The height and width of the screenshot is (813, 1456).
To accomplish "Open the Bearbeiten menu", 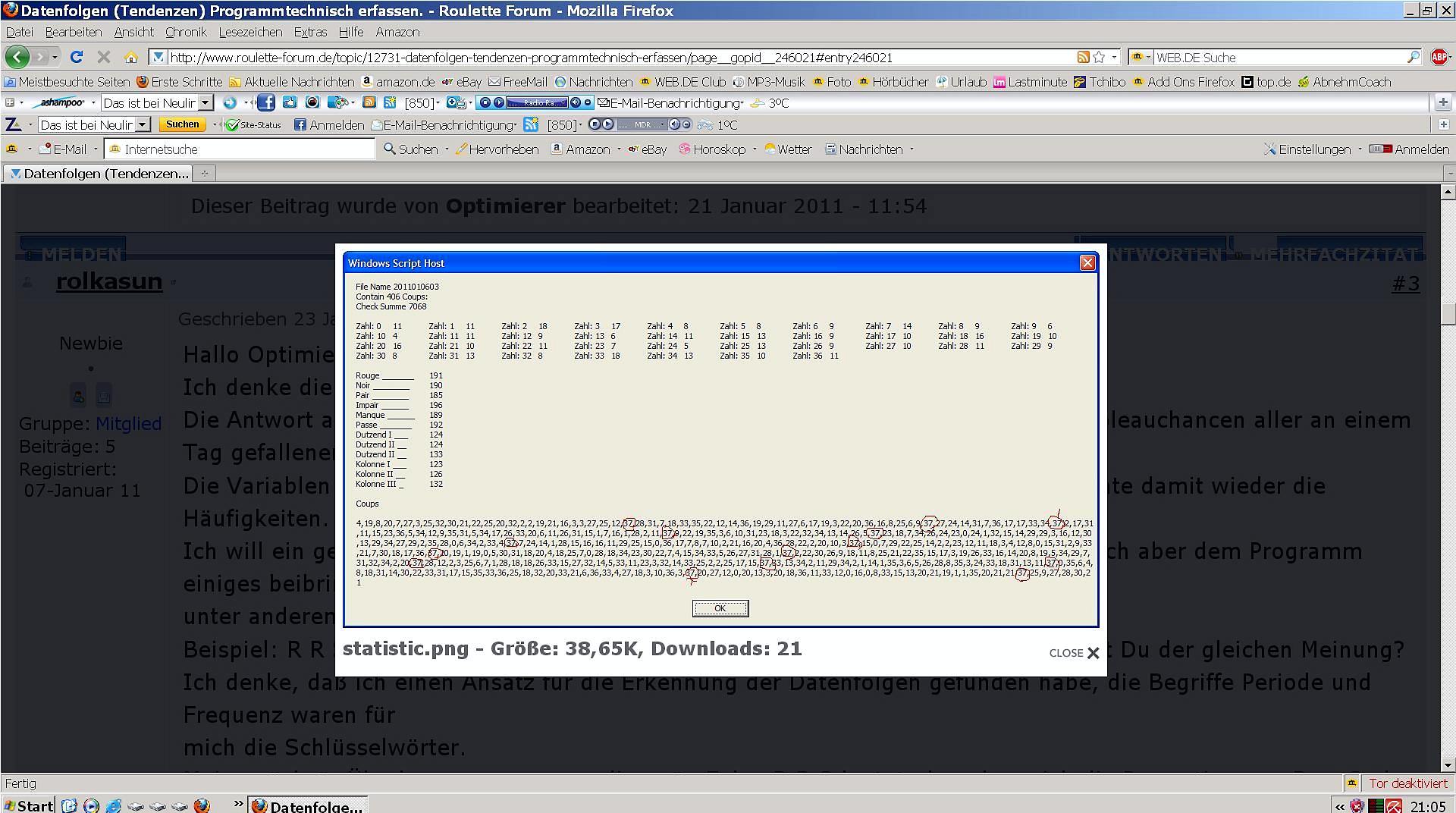I will [74, 32].
